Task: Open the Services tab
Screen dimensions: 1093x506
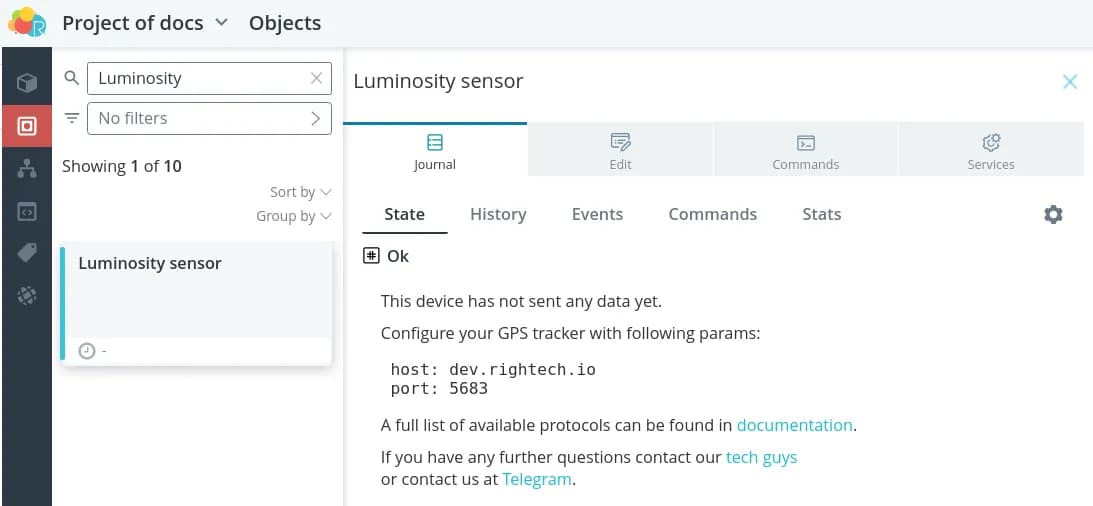Action: tap(990, 152)
